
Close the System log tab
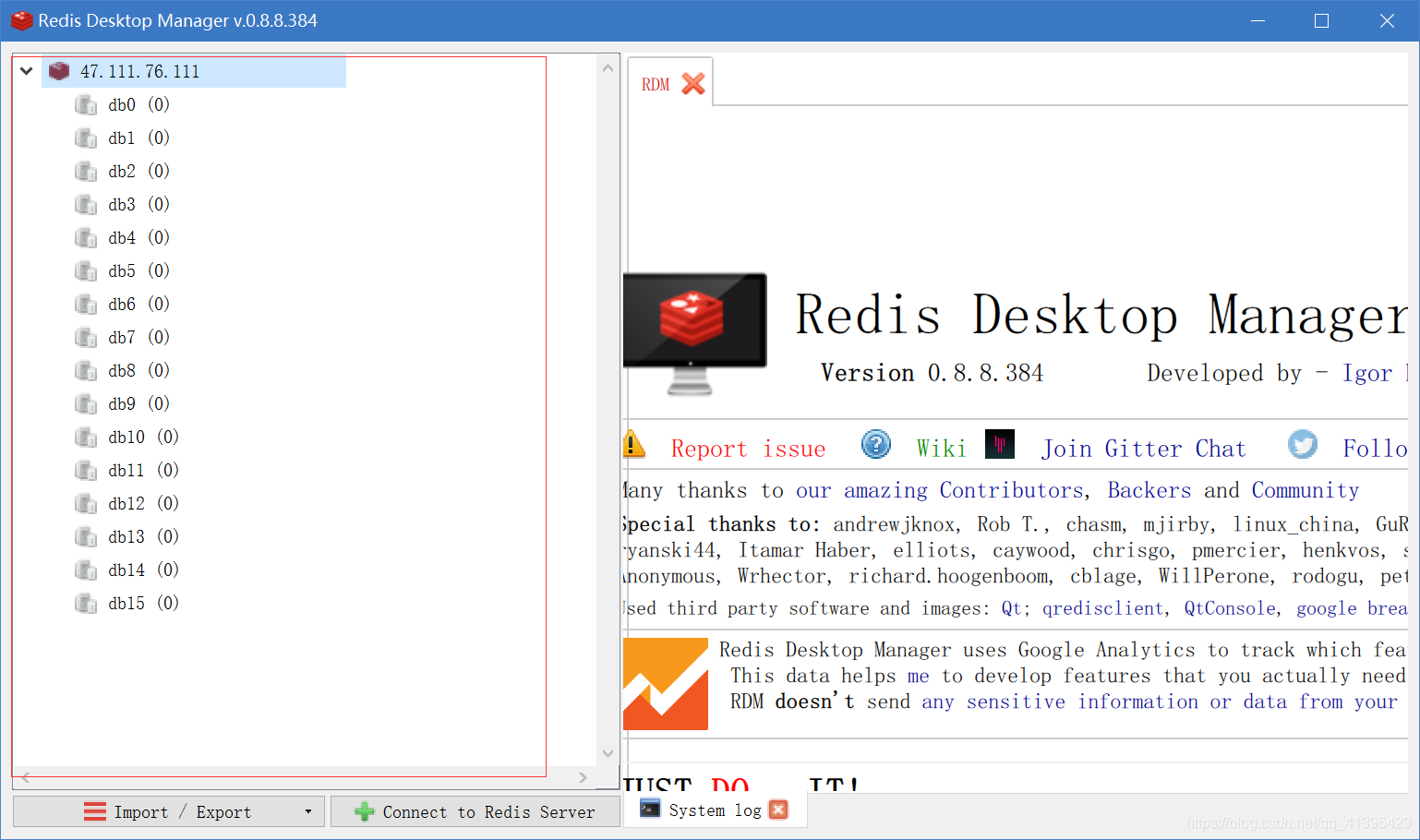point(778,810)
